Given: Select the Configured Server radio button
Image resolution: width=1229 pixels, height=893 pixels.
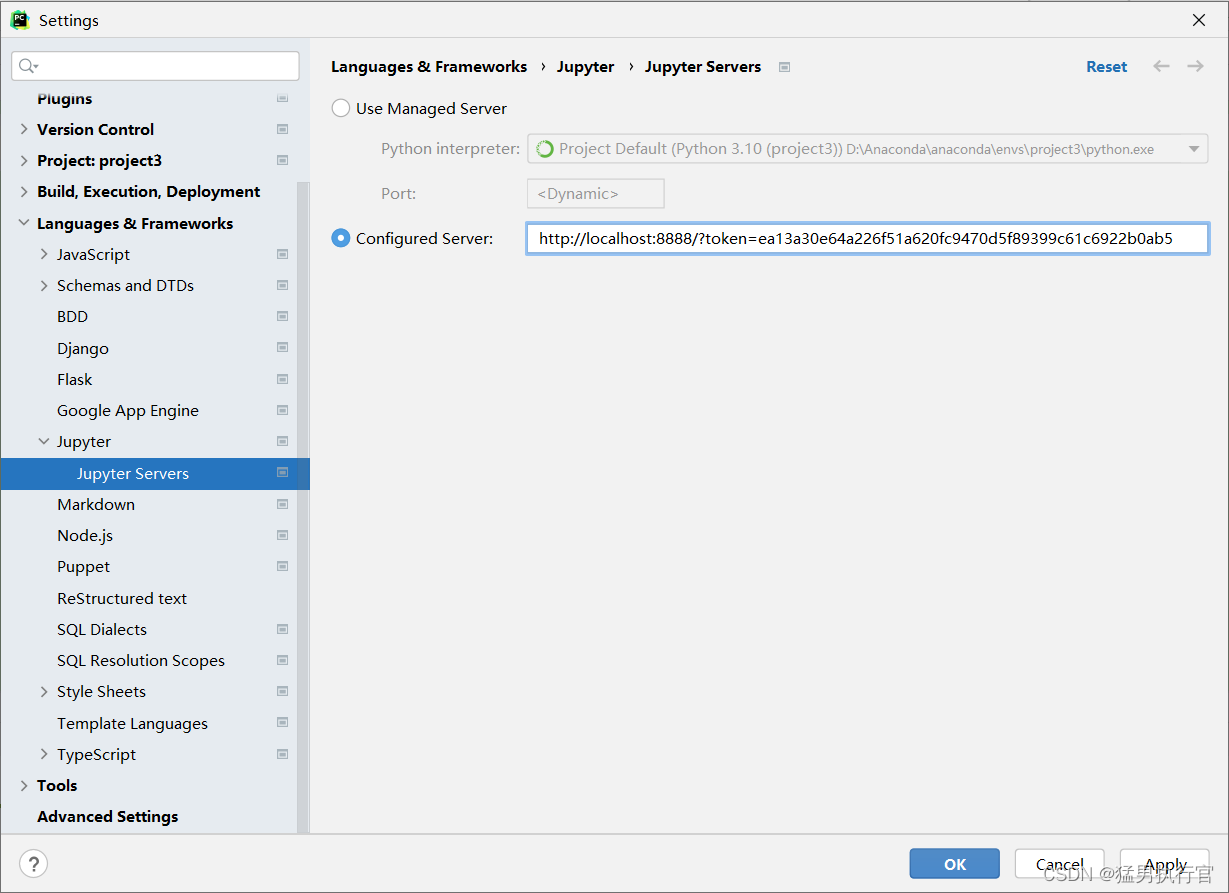Looking at the screenshot, I should point(341,238).
